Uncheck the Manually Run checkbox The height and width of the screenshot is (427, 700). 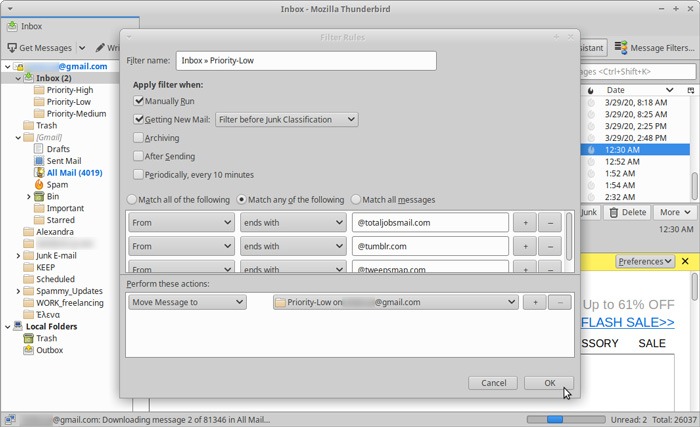(138, 101)
